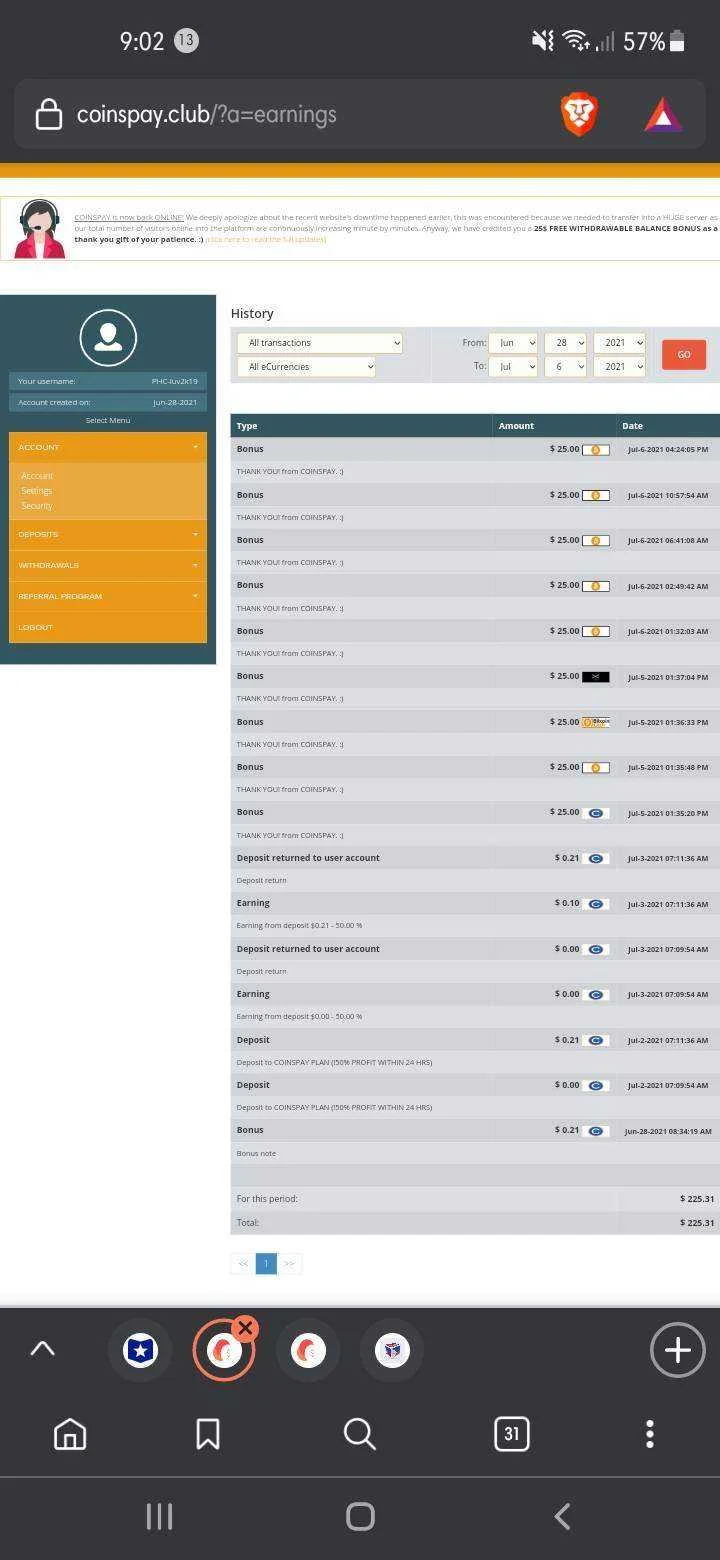Expand tab group with up chevron
This screenshot has width=720, height=1560.
42,1349
